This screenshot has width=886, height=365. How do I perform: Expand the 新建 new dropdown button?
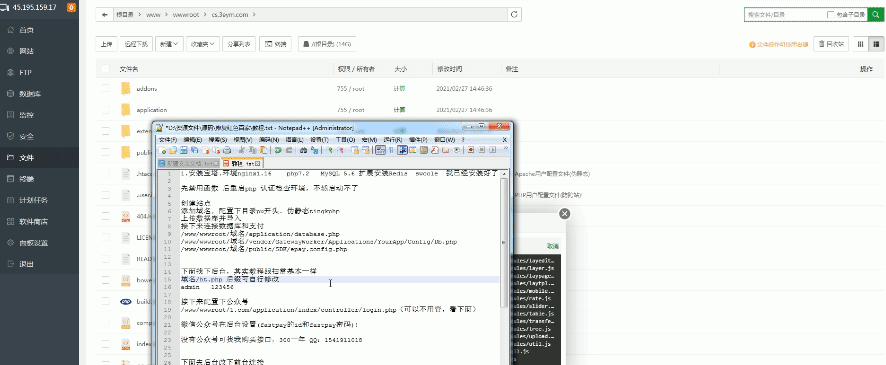coord(170,44)
